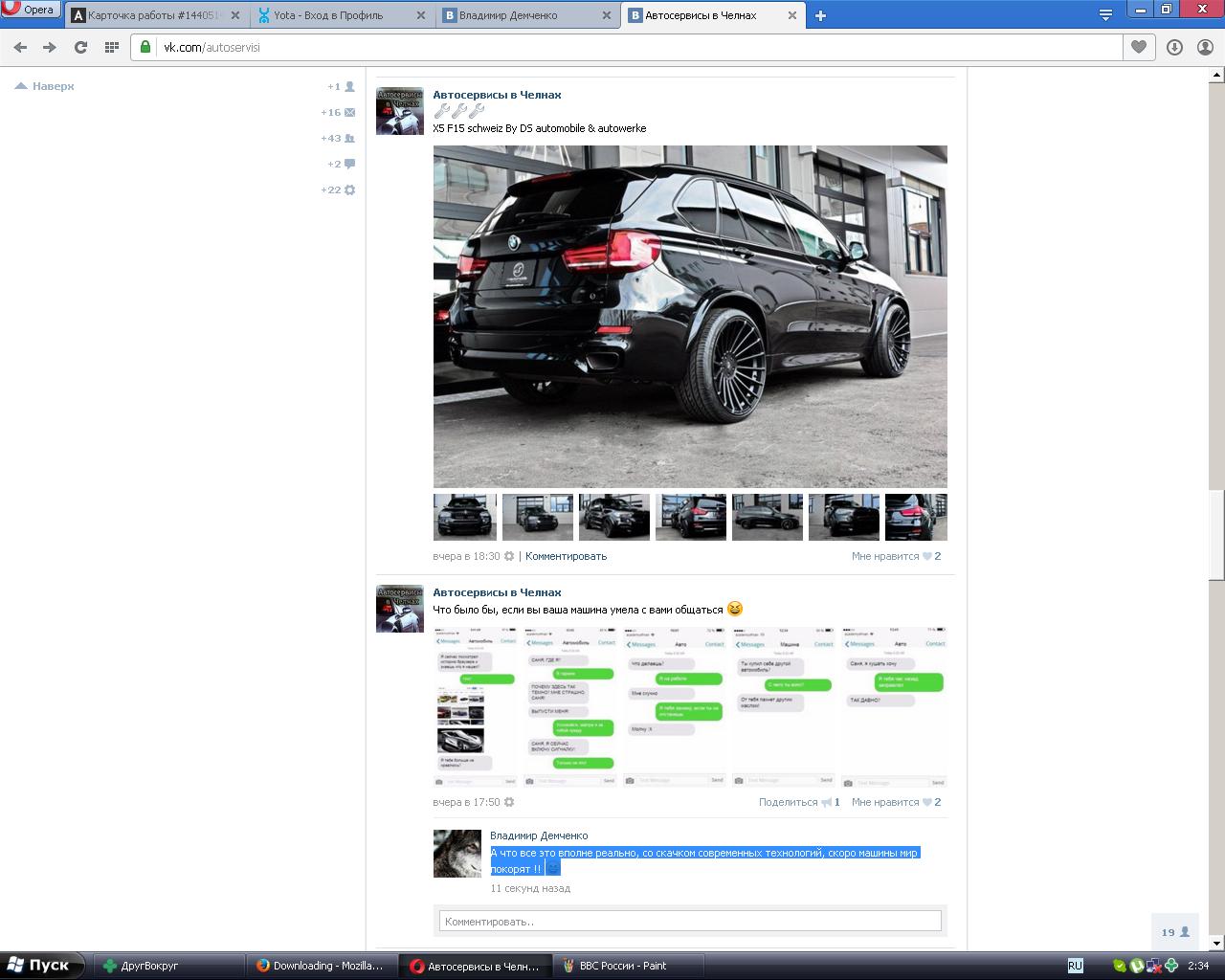Open the 19 friends online chat button
The width and height of the screenshot is (1225, 980).
click(1175, 932)
